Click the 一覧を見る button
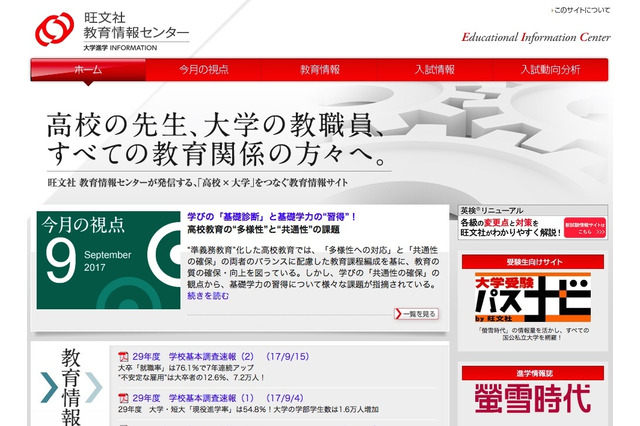The width and height of the screenshot is (640, 426). 416,314
